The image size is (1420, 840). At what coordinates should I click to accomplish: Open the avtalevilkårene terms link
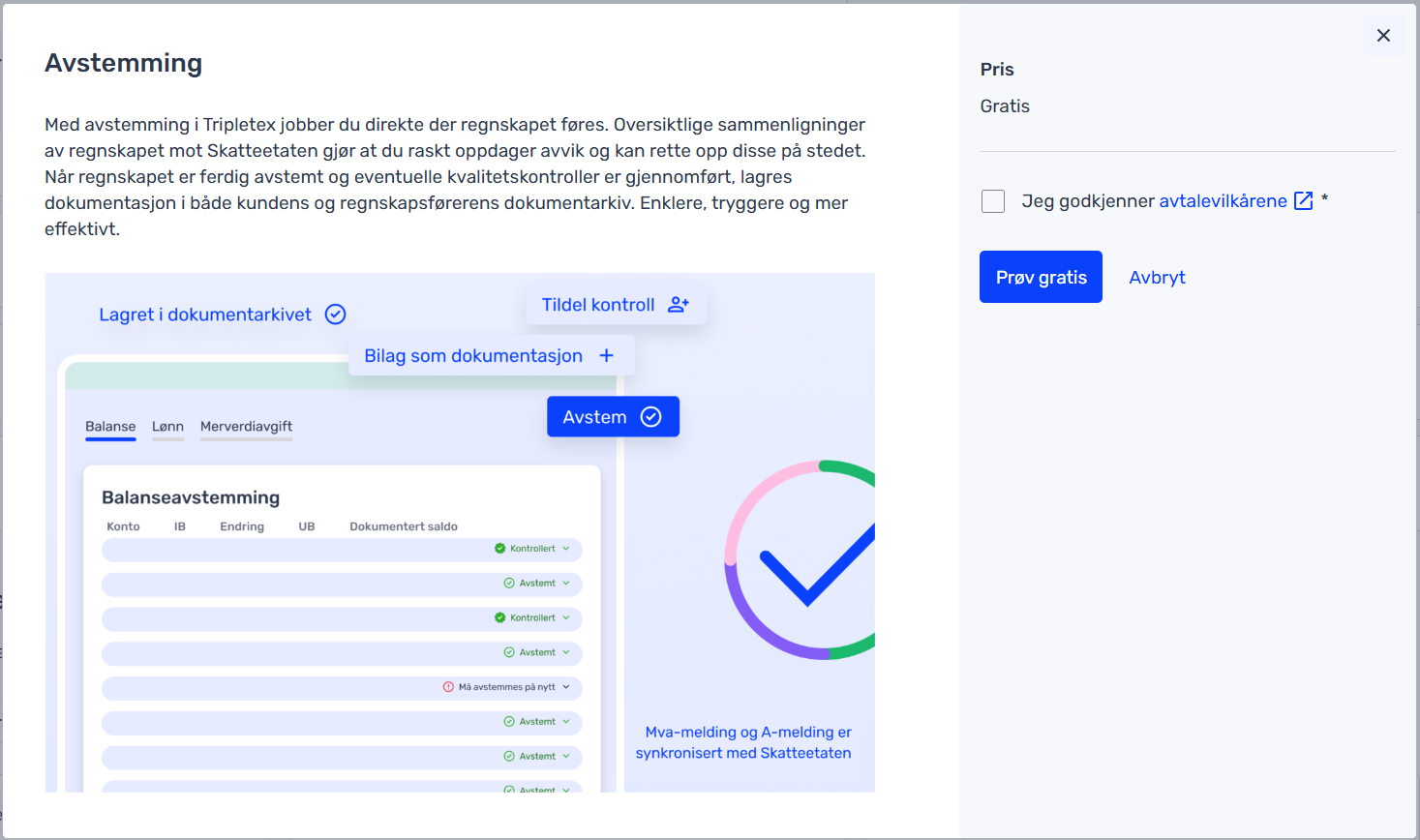[x=1223, y=201]
